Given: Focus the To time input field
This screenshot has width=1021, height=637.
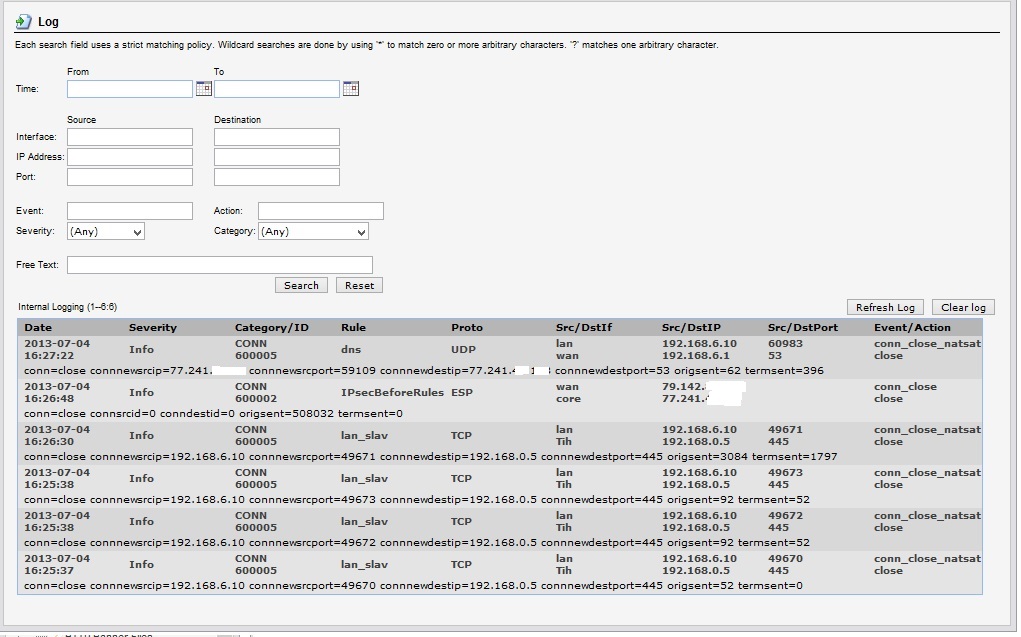Looking at the screenshot, I should click(x=276, y=89).
